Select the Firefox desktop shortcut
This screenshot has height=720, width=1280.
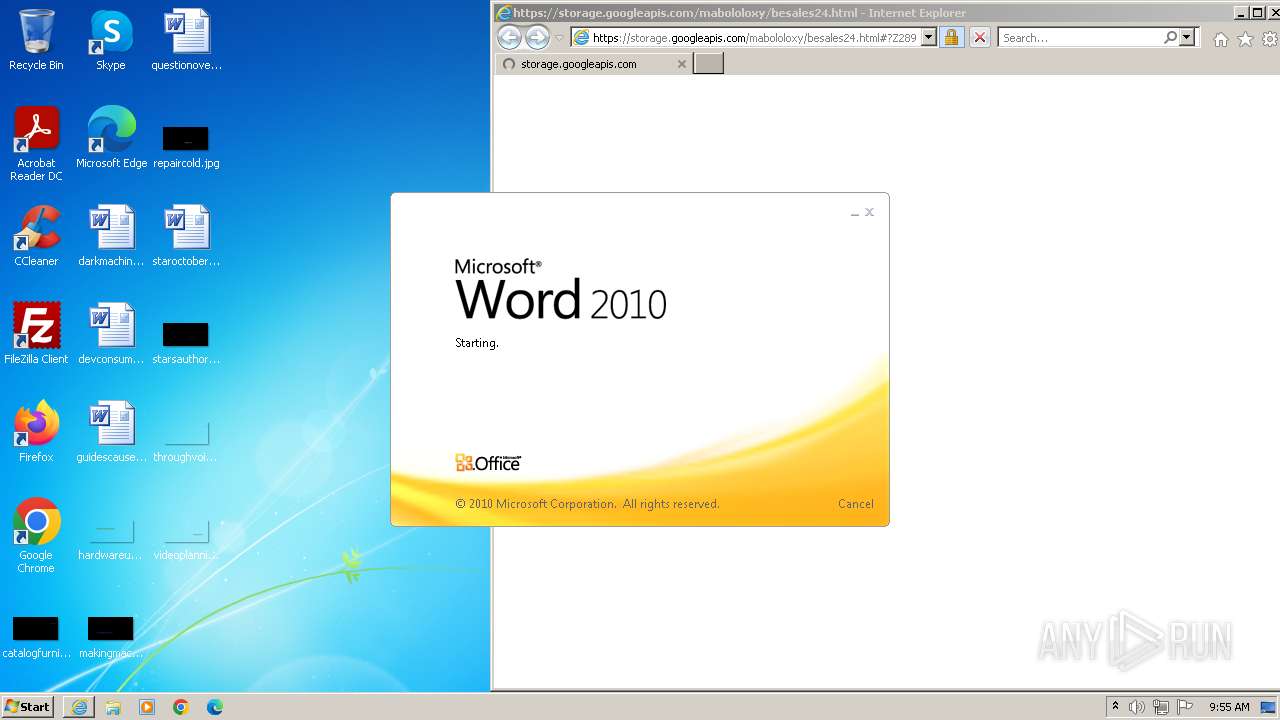pyautogui.click(x=36, y=432)
